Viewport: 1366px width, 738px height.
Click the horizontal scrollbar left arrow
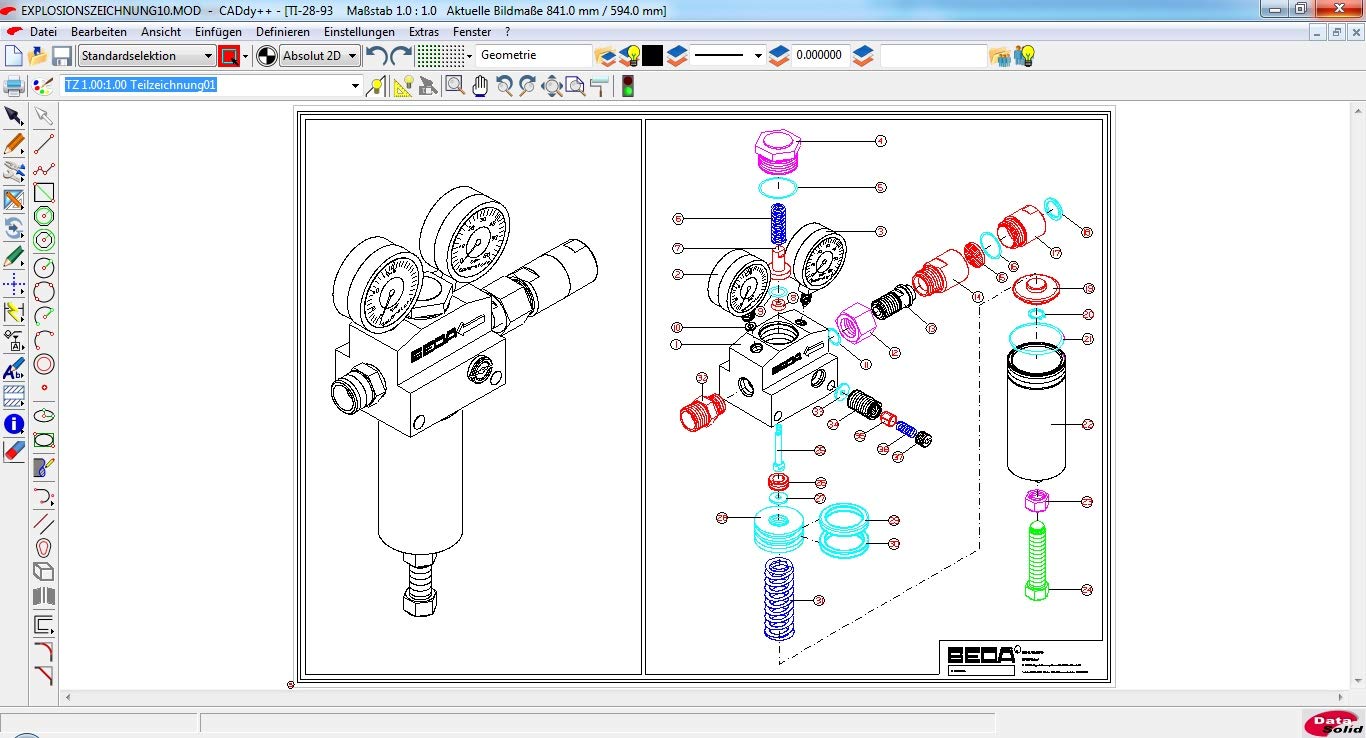(68, 697)
